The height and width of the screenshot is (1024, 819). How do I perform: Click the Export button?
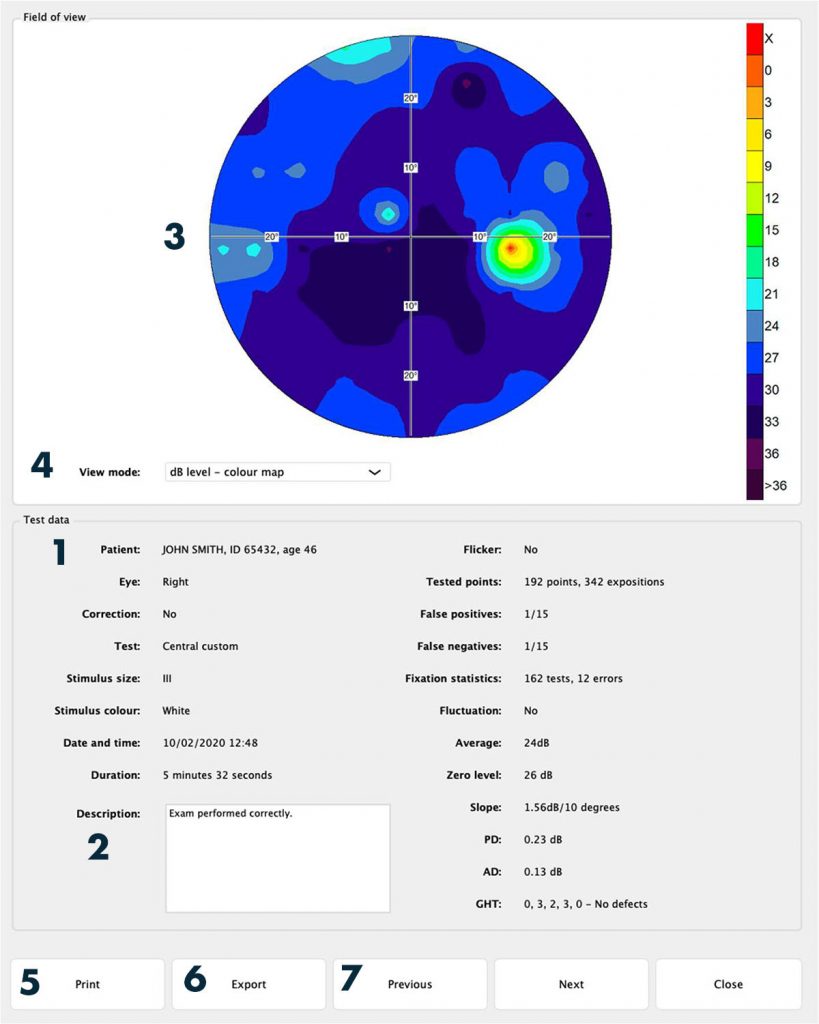pos(249,984)
